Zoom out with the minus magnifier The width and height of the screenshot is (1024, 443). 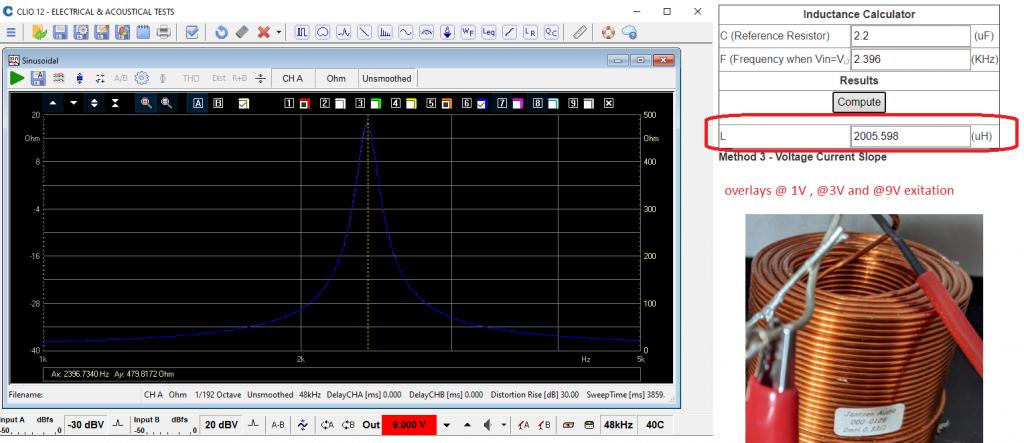(x=167, y=103)
